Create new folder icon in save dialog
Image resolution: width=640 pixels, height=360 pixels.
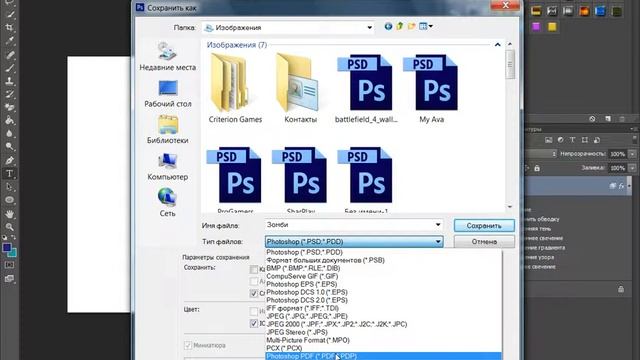411,27
